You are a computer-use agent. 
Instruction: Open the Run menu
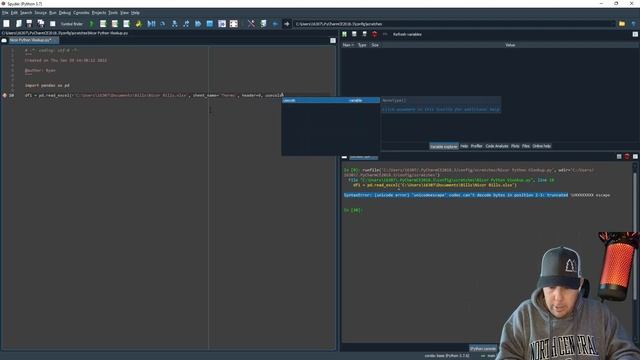point(53,13)
